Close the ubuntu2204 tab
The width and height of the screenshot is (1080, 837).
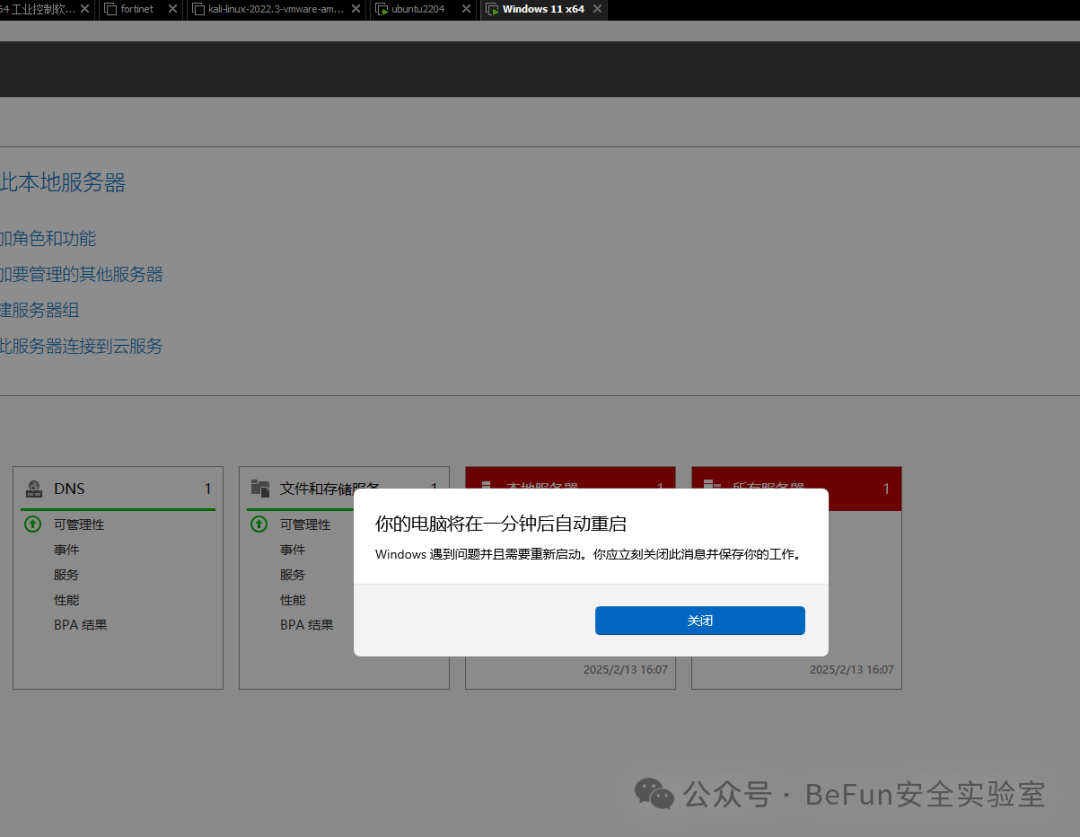pos(466,9)
